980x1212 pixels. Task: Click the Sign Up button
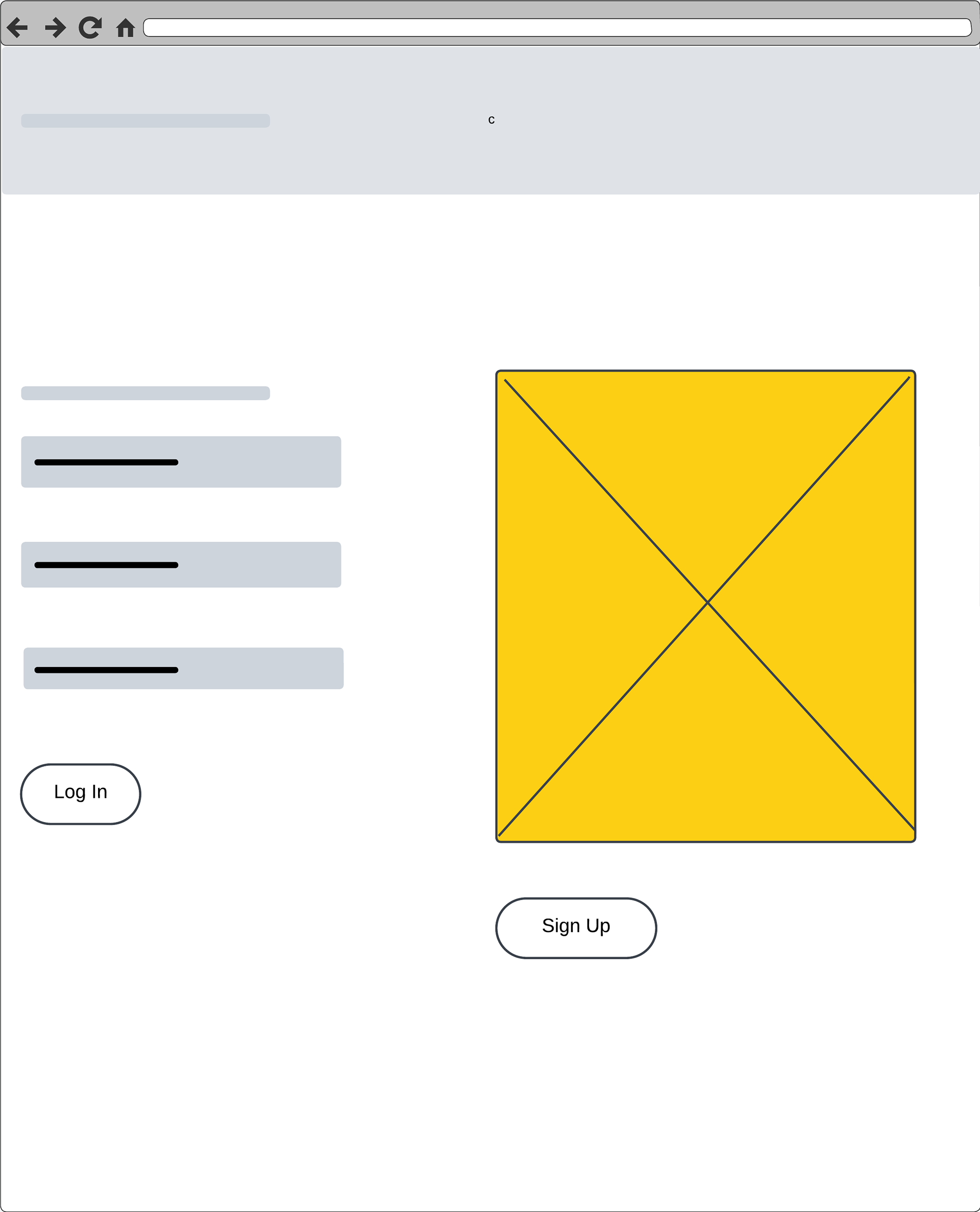(x=576, y=928)
